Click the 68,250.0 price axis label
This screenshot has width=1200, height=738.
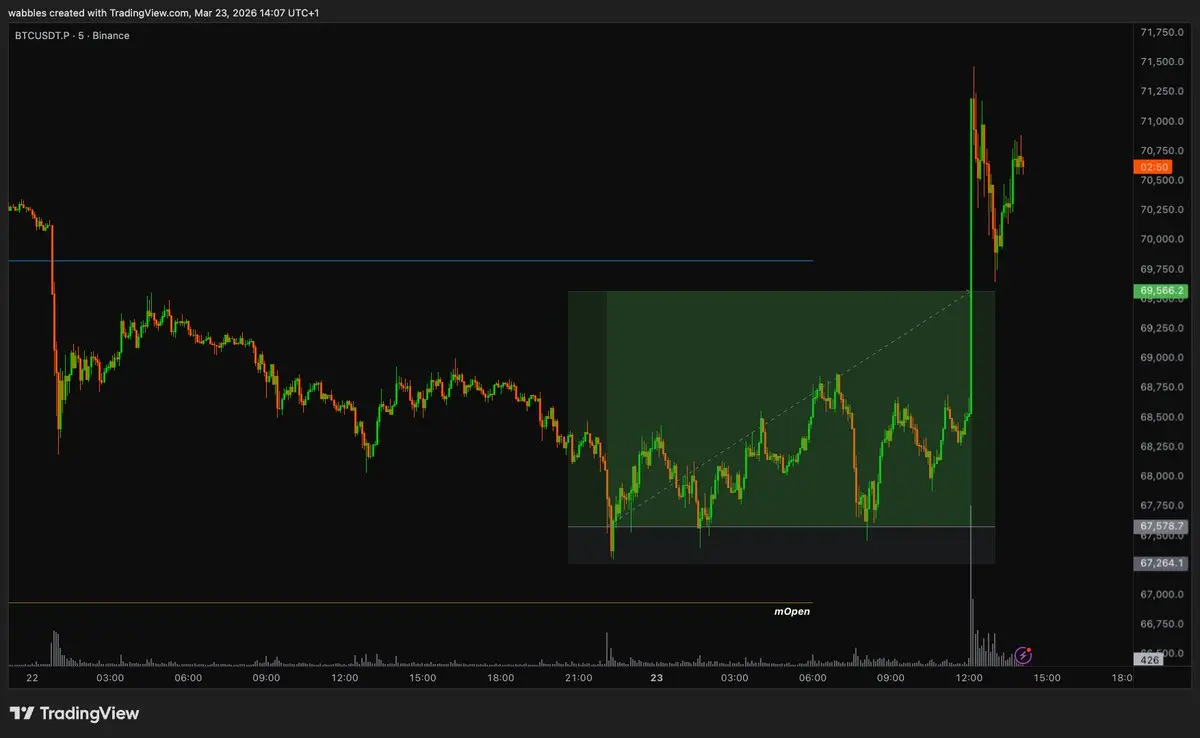pos(1162,447)
